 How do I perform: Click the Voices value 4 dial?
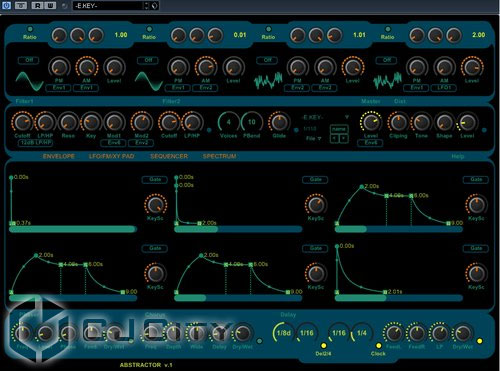click(229, 122)
